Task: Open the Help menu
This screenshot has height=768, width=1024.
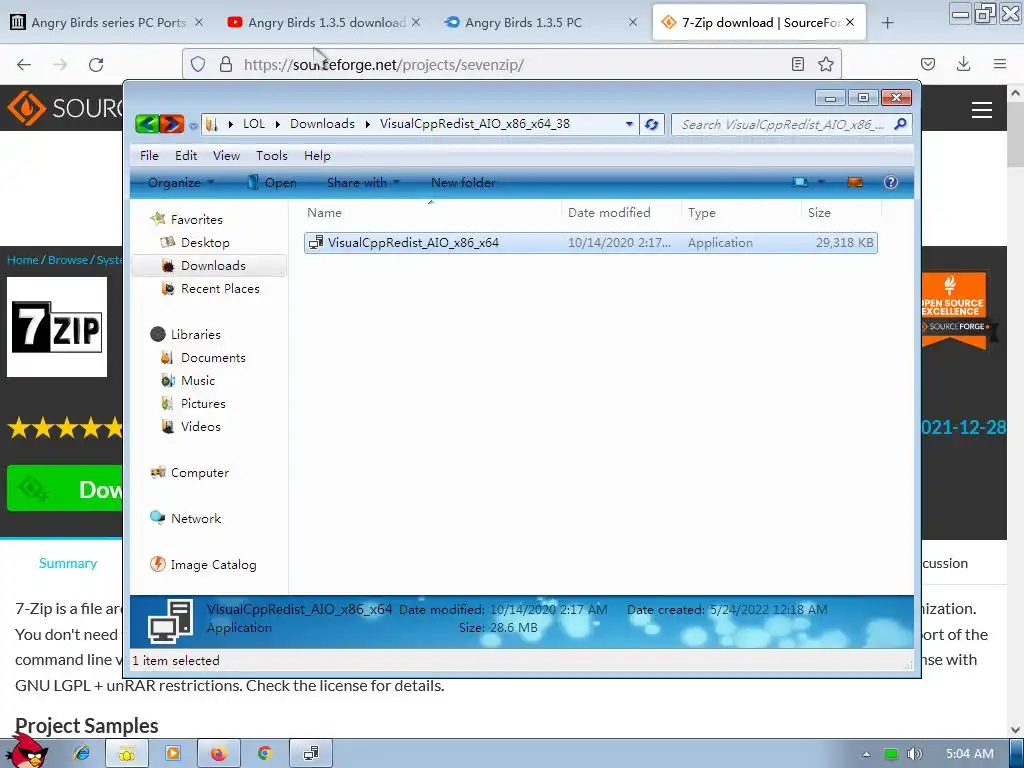Action: tap(317, 155)
